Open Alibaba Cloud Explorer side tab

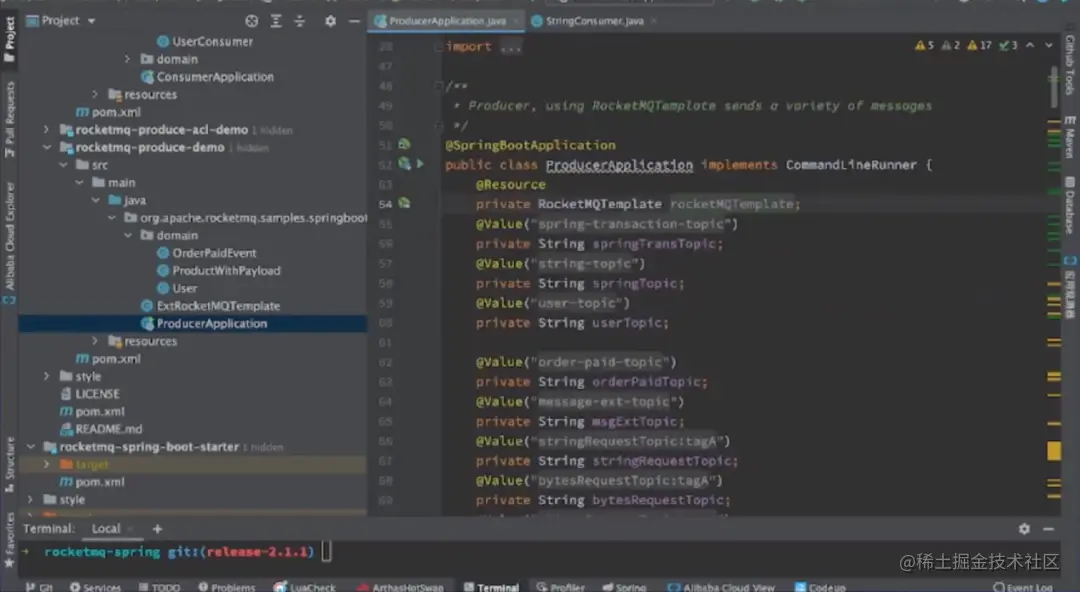pos(10,243)
